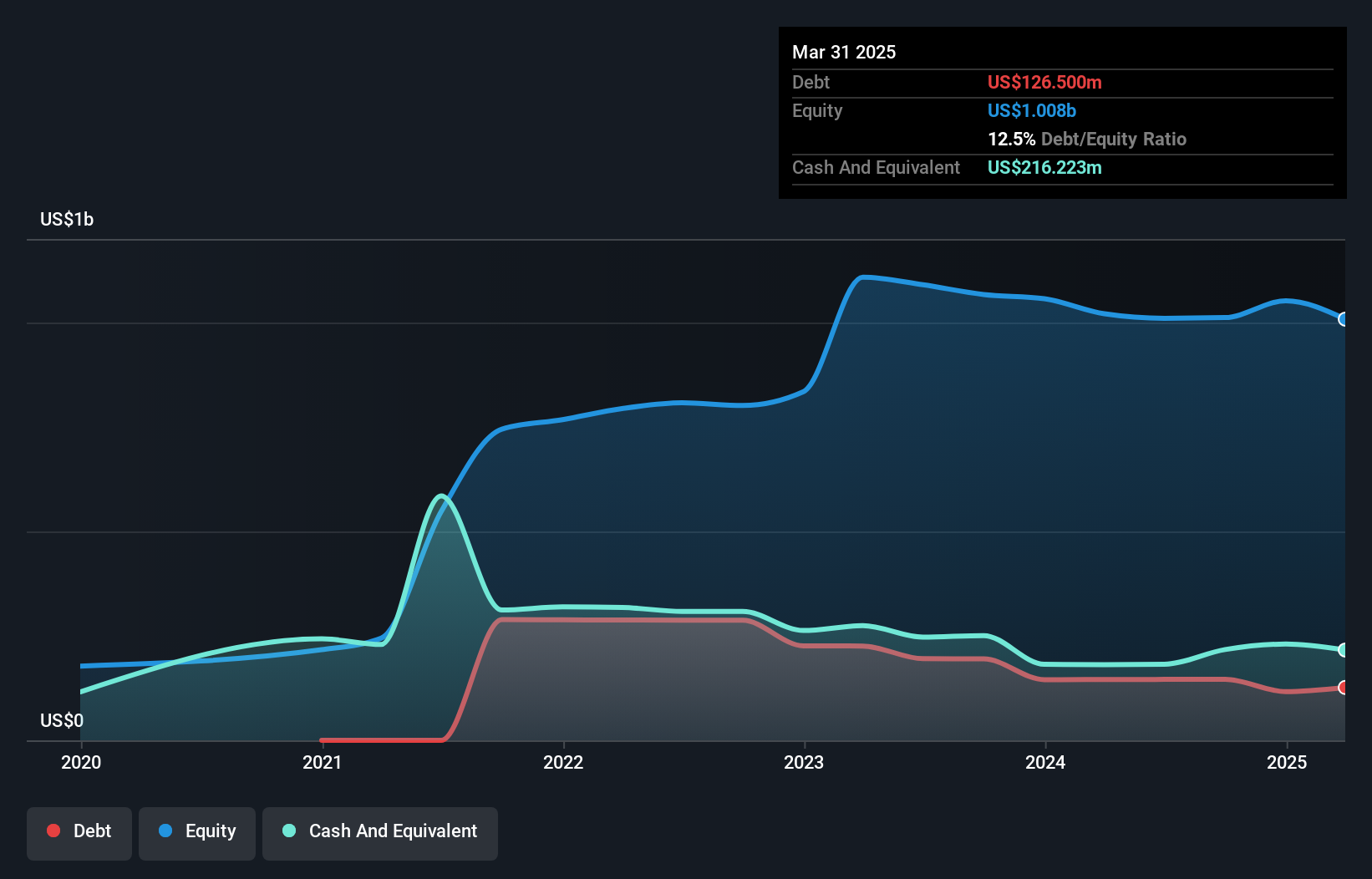Screen dimensions: 1372x879
Task: Click the 2021 x-axis label
Action: (x=323, y=762)
